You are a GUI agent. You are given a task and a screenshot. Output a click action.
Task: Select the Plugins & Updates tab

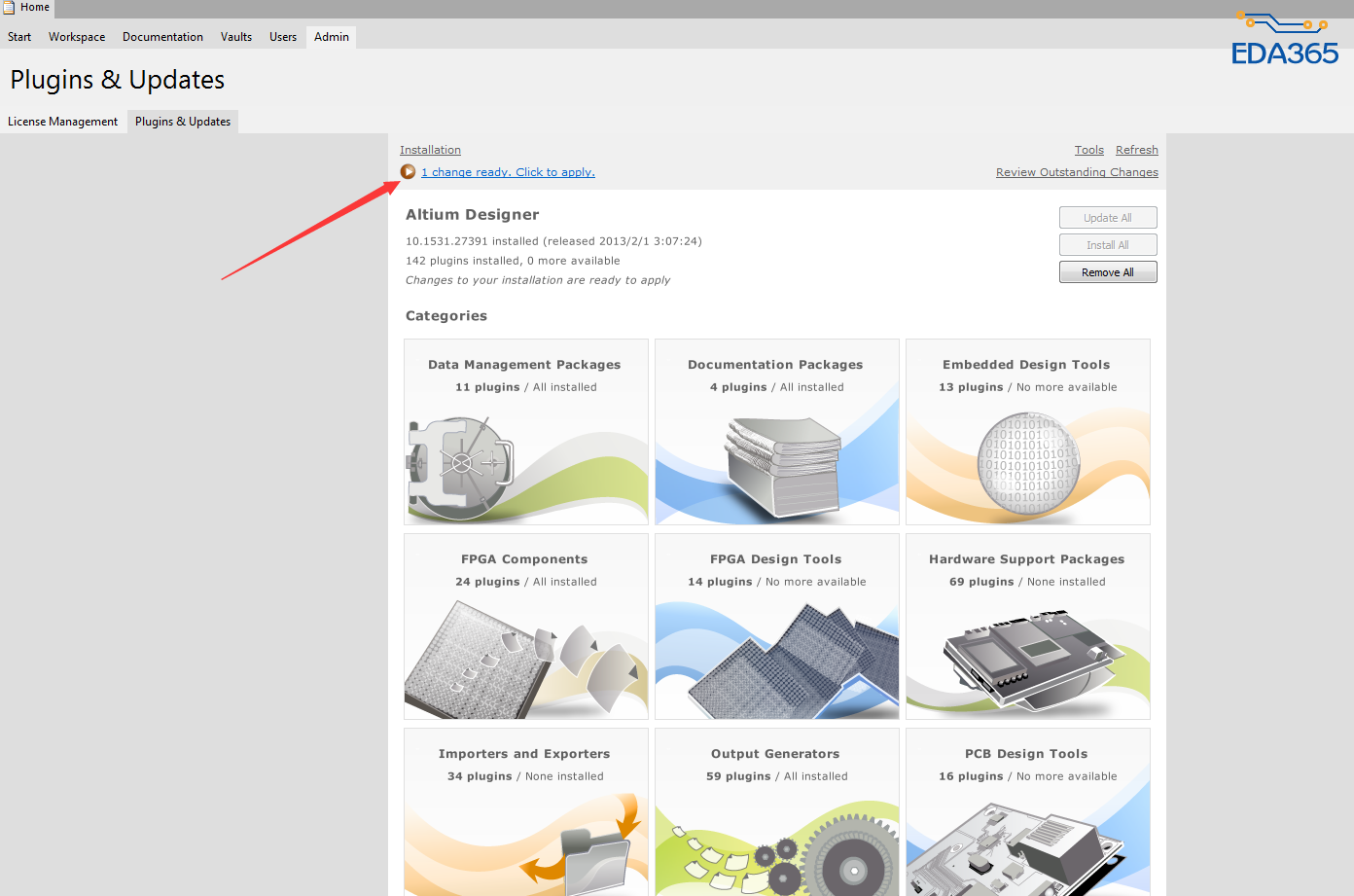(183, 122)
